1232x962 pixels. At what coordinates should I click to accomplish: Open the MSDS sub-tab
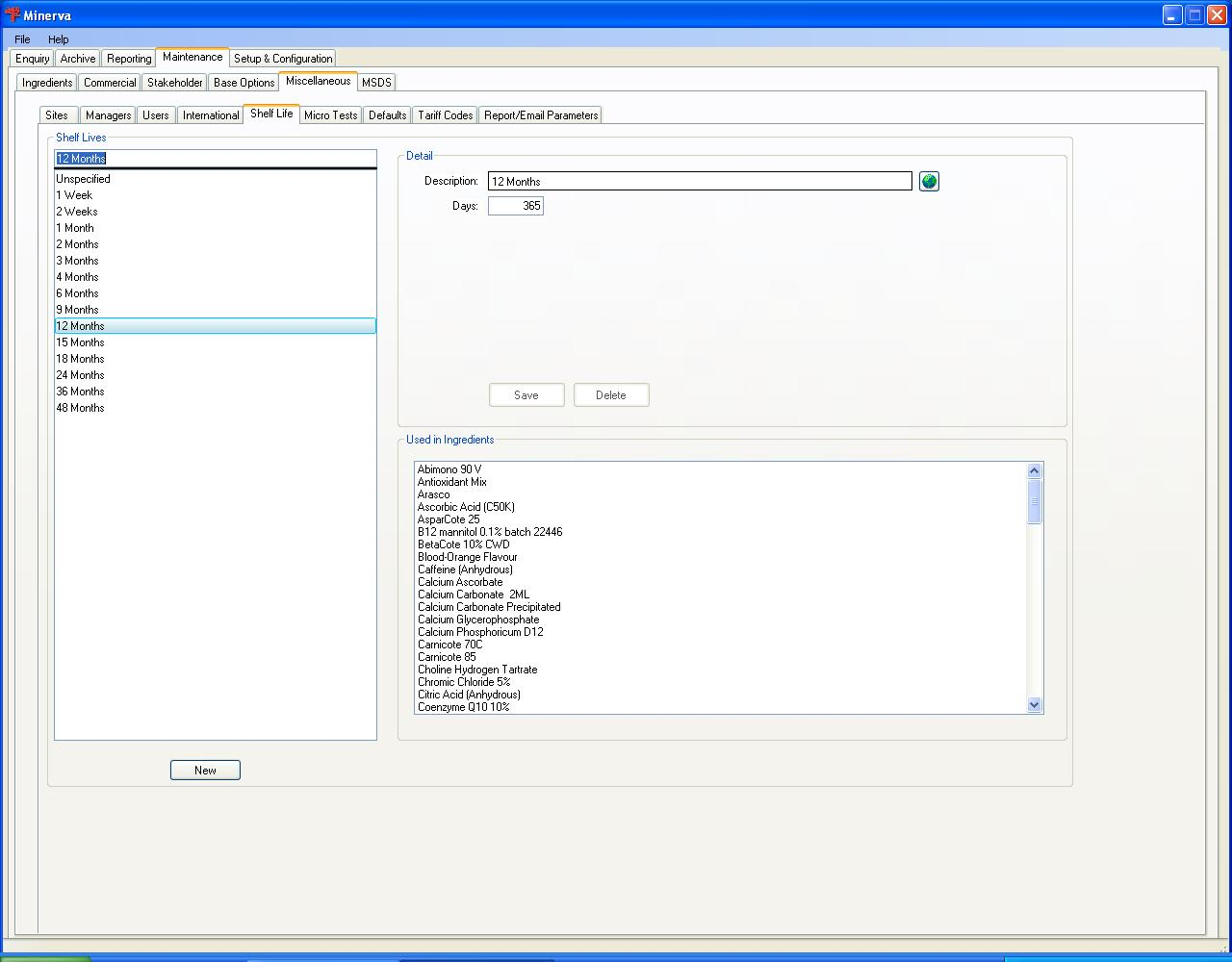[376, 83]
